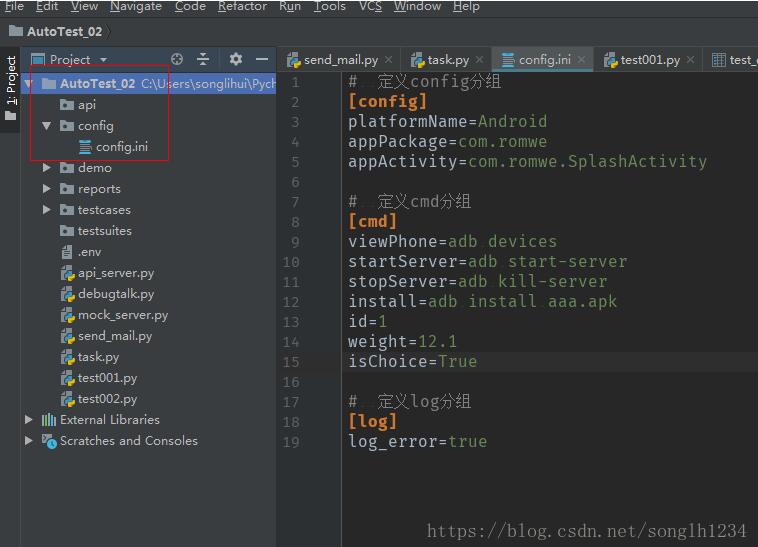Open the Refactor menu
Screen dimensions: 758x547
242,6
